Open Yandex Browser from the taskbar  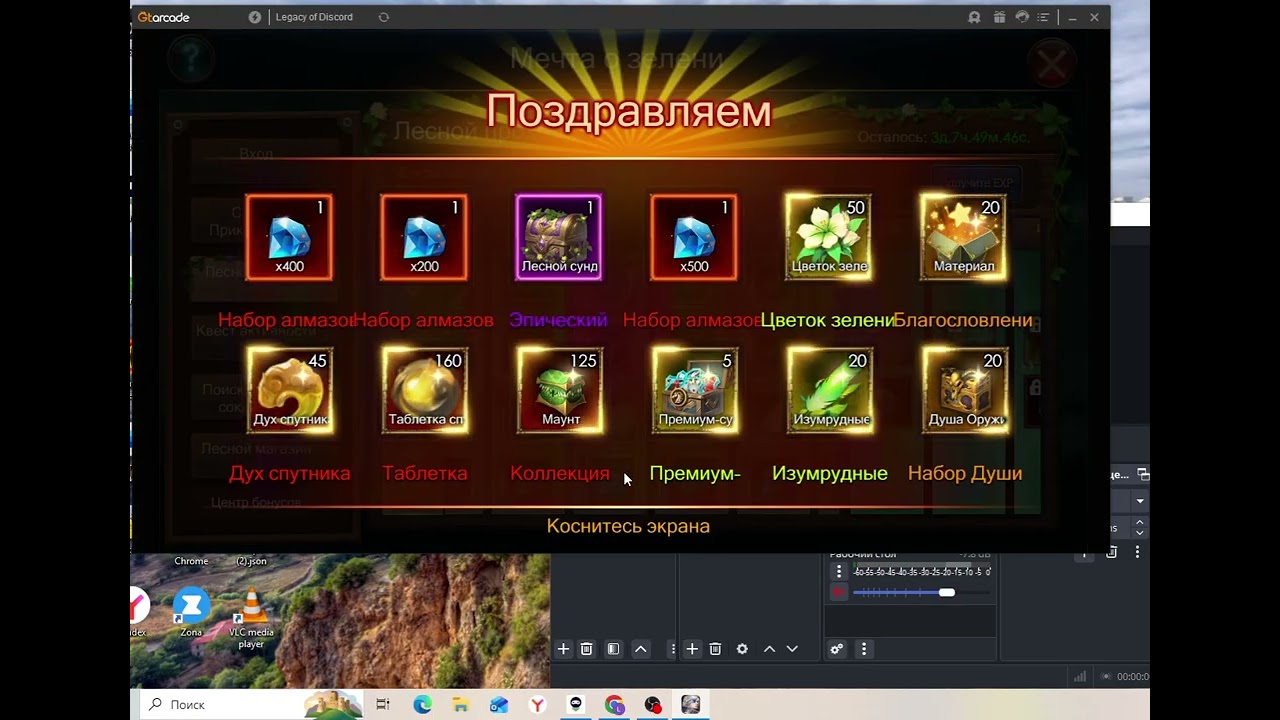(x=538, y=705)
